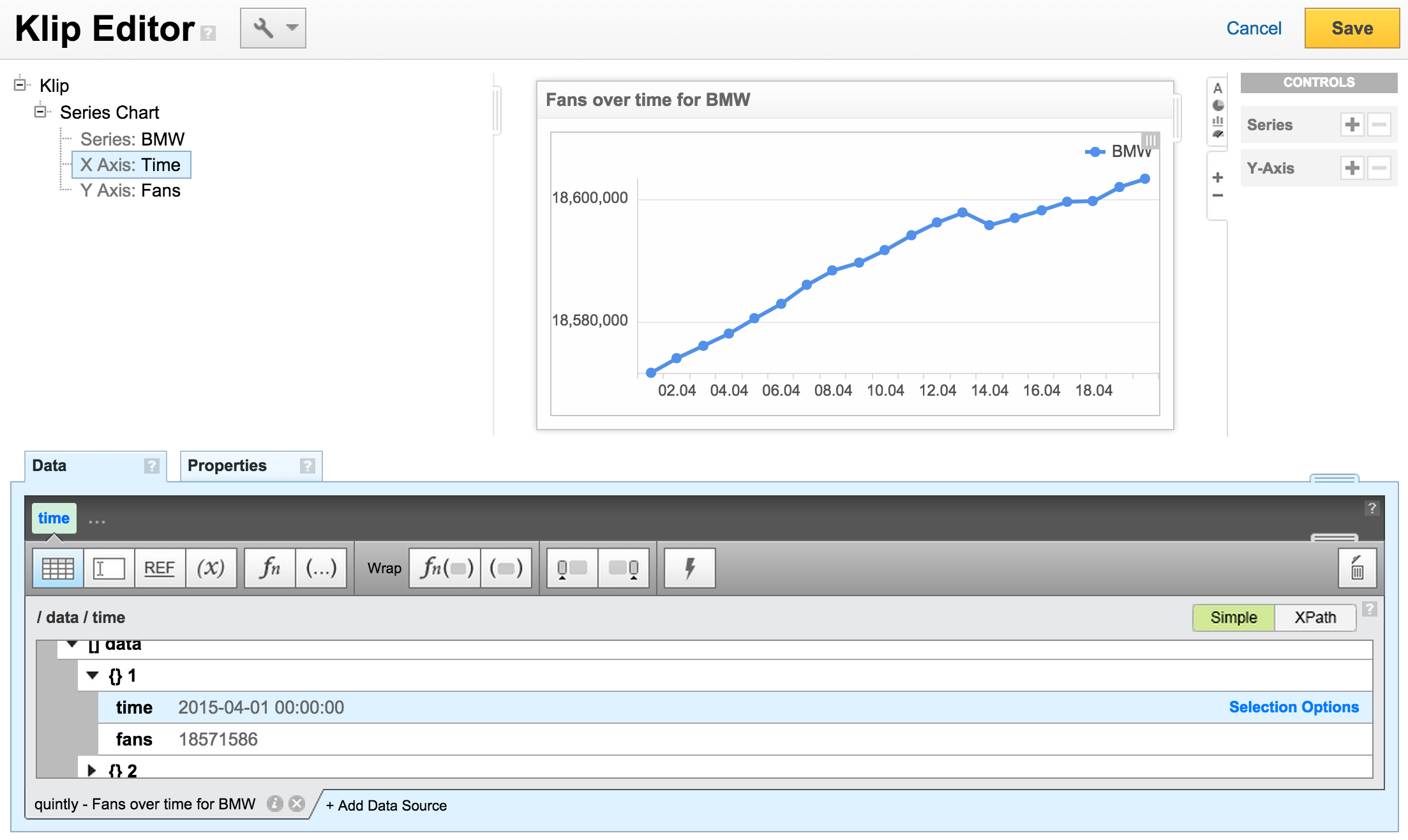Select Series: BMW in the tree
This screenshot has width=1408, height=840.
[x=132, y=139]
